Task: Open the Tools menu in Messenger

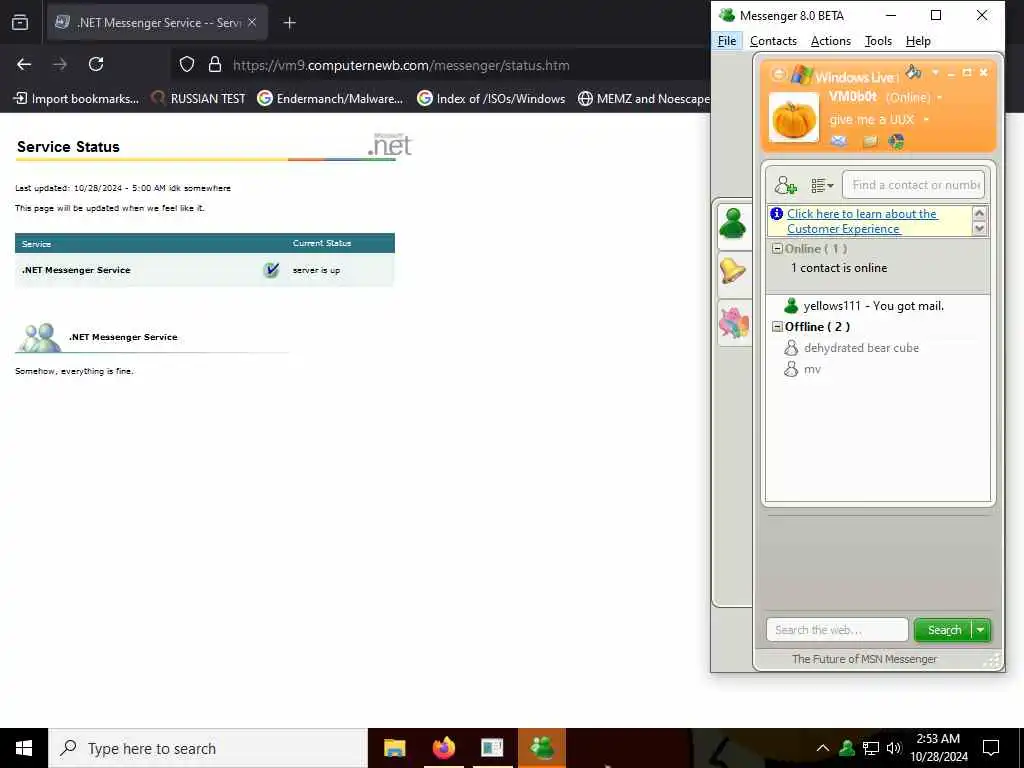Action: [x=878, y=41]
